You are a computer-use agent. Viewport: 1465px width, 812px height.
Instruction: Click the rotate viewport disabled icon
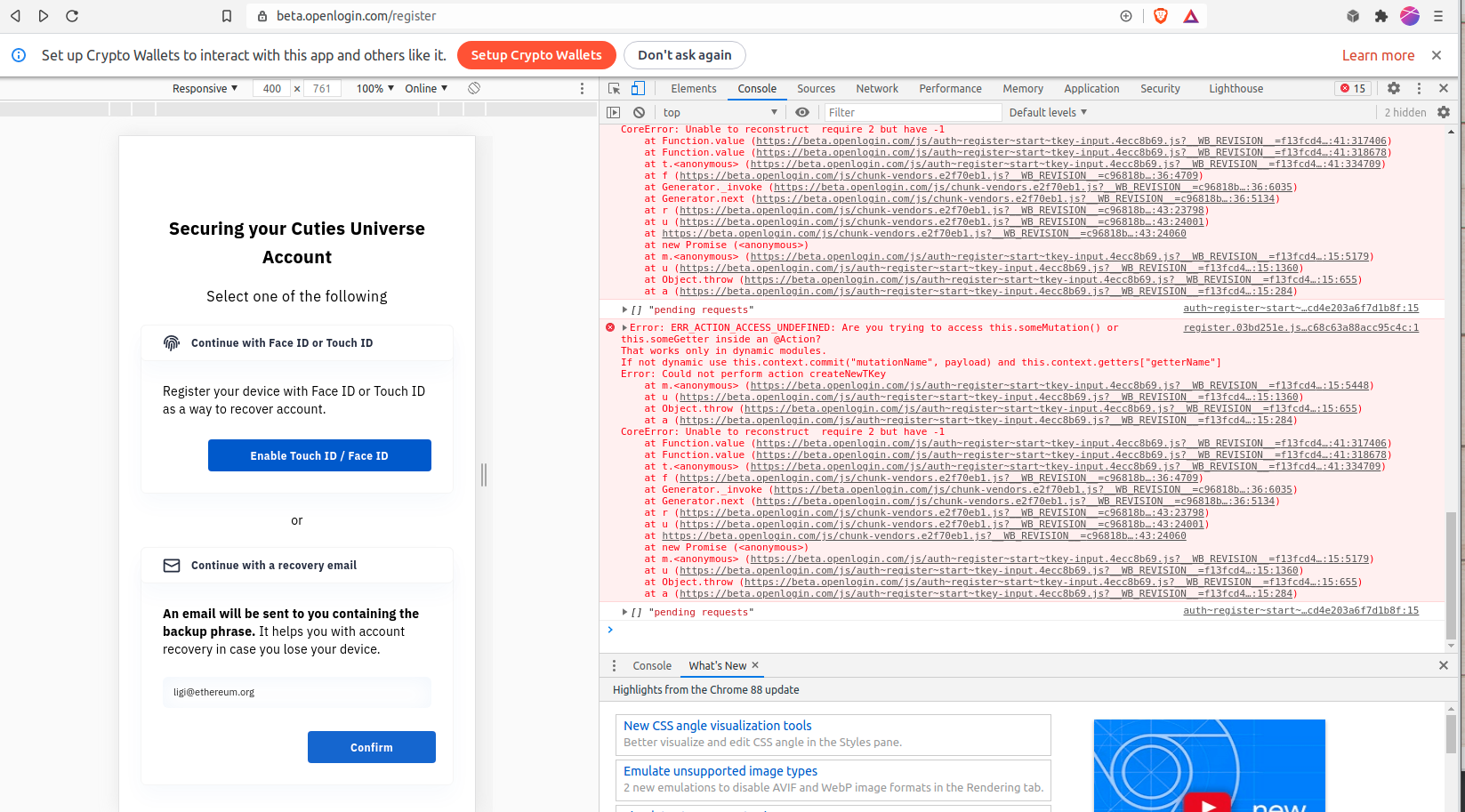click(474, 88)
